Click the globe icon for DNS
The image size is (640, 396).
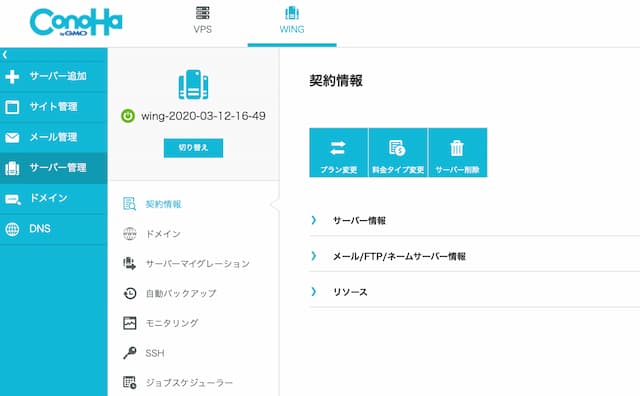[x=12, y=229]
